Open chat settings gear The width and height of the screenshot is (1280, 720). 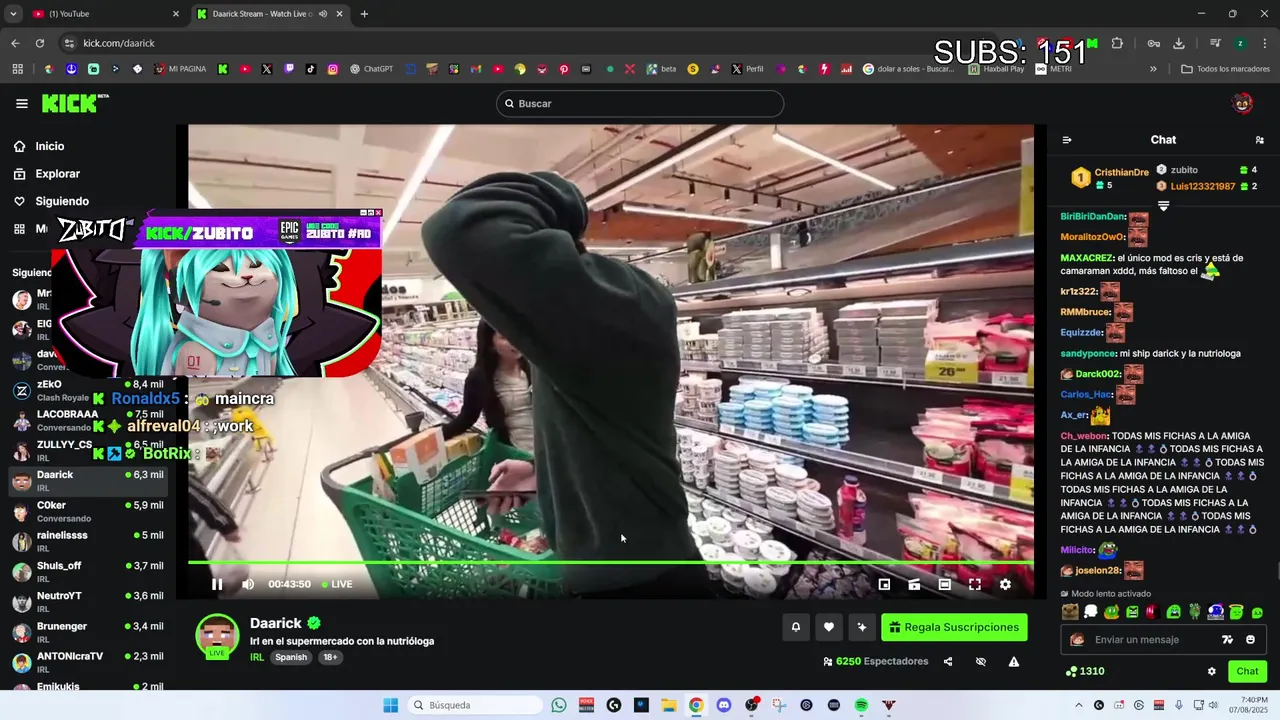pyautogui.click(x=1212, y=671)
